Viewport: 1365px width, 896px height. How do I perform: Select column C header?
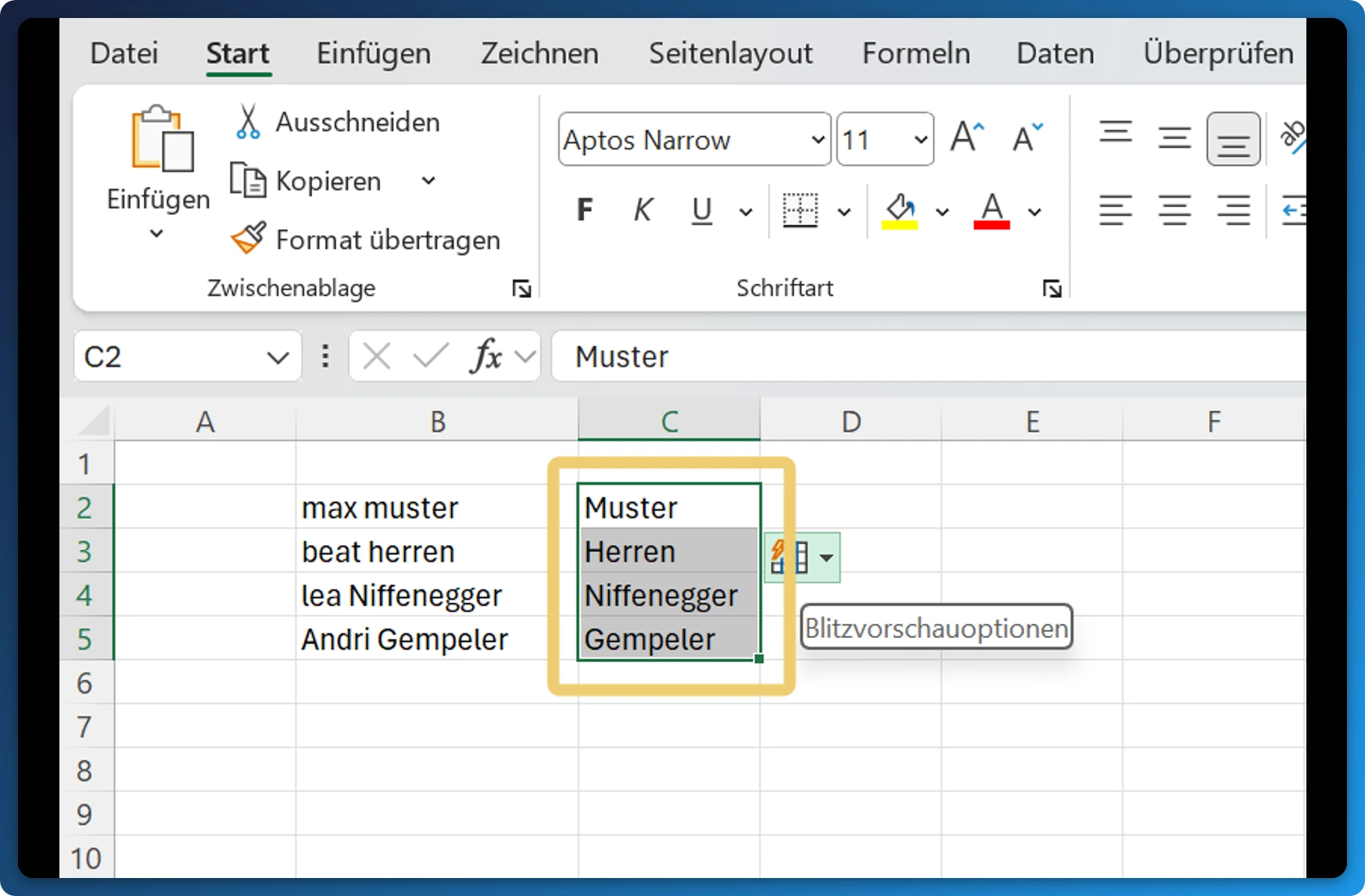(x=669, y=421)
